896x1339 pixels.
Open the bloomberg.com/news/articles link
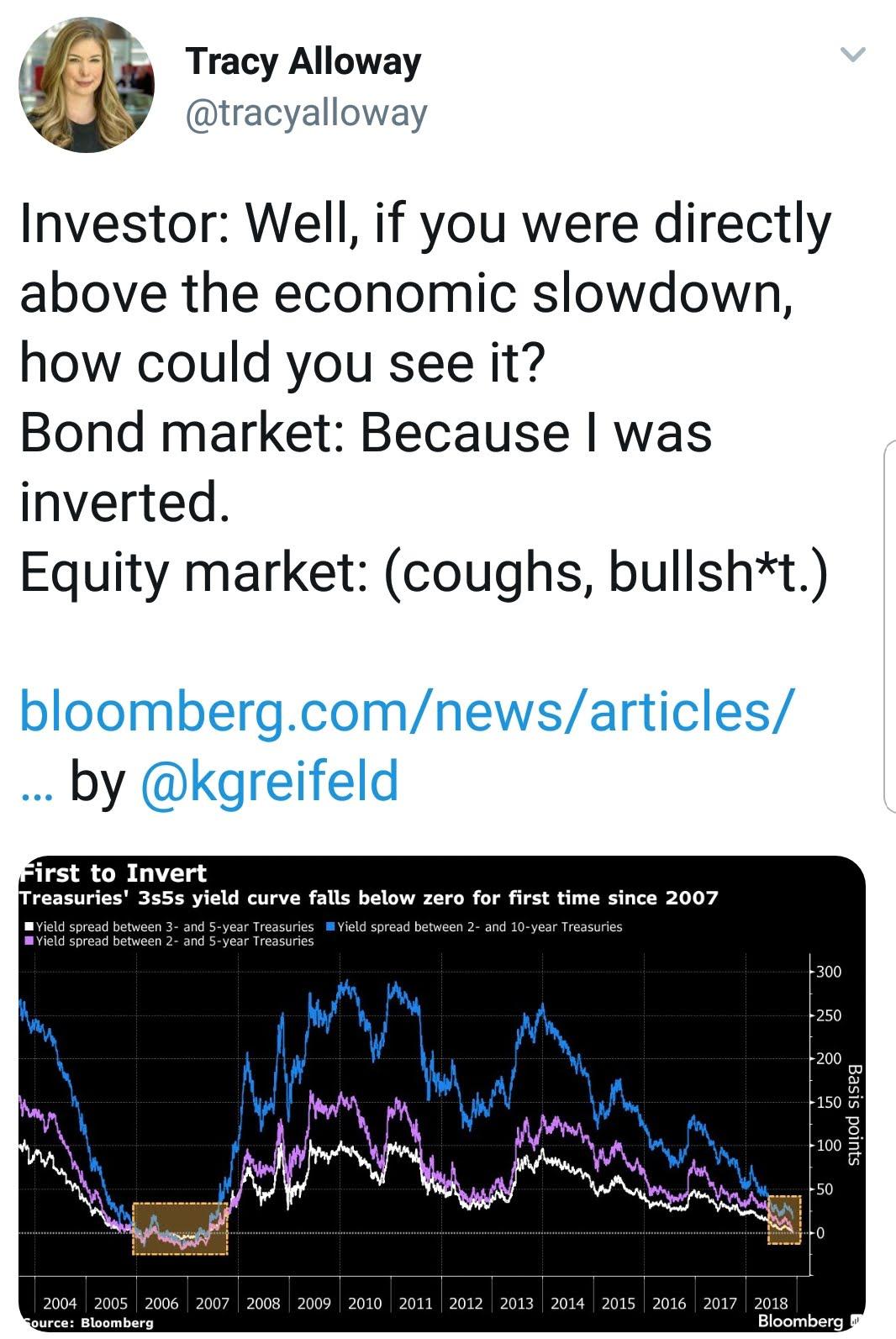point(404,712)
